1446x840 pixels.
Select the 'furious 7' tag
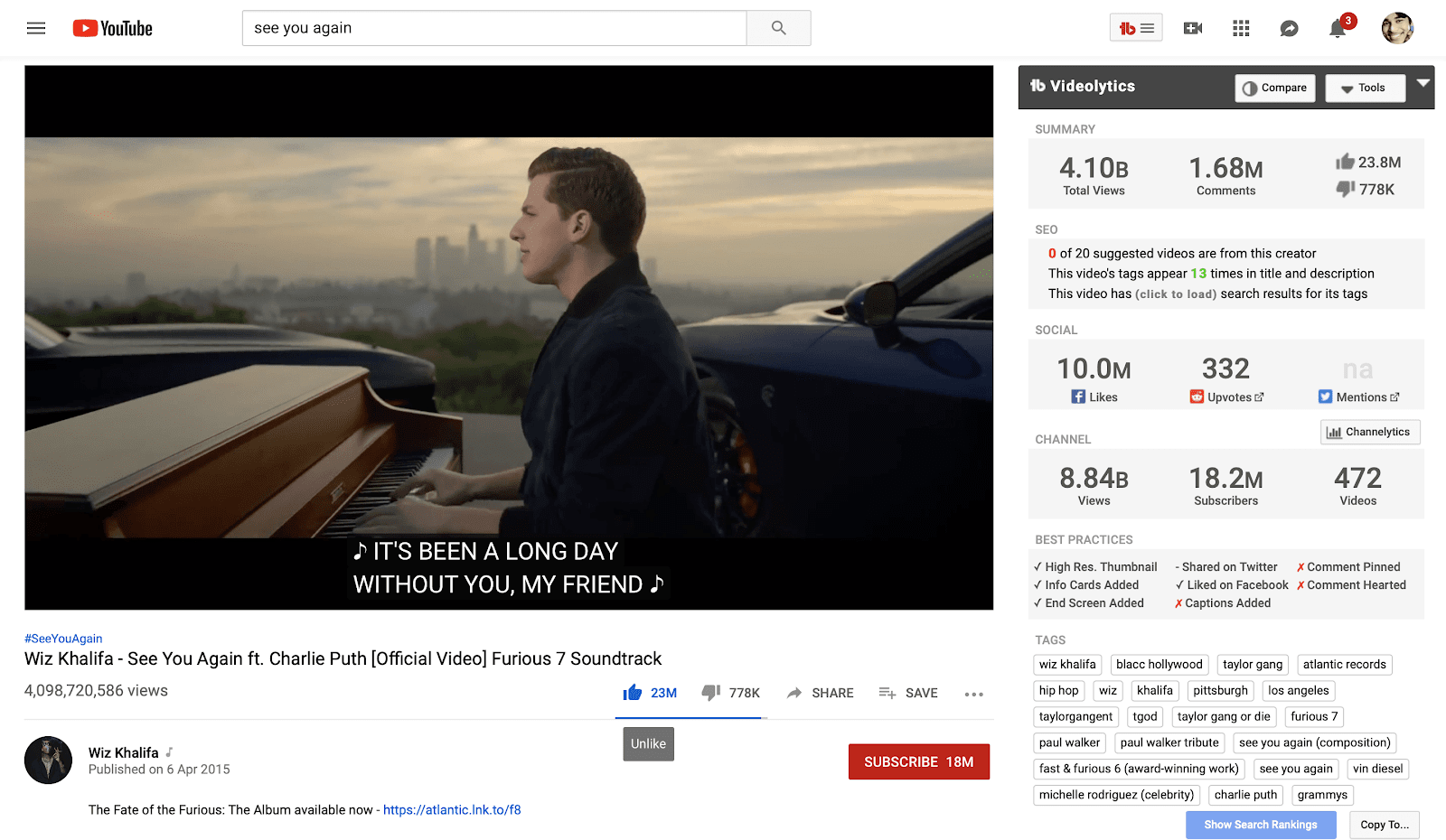pos(1314,717)
